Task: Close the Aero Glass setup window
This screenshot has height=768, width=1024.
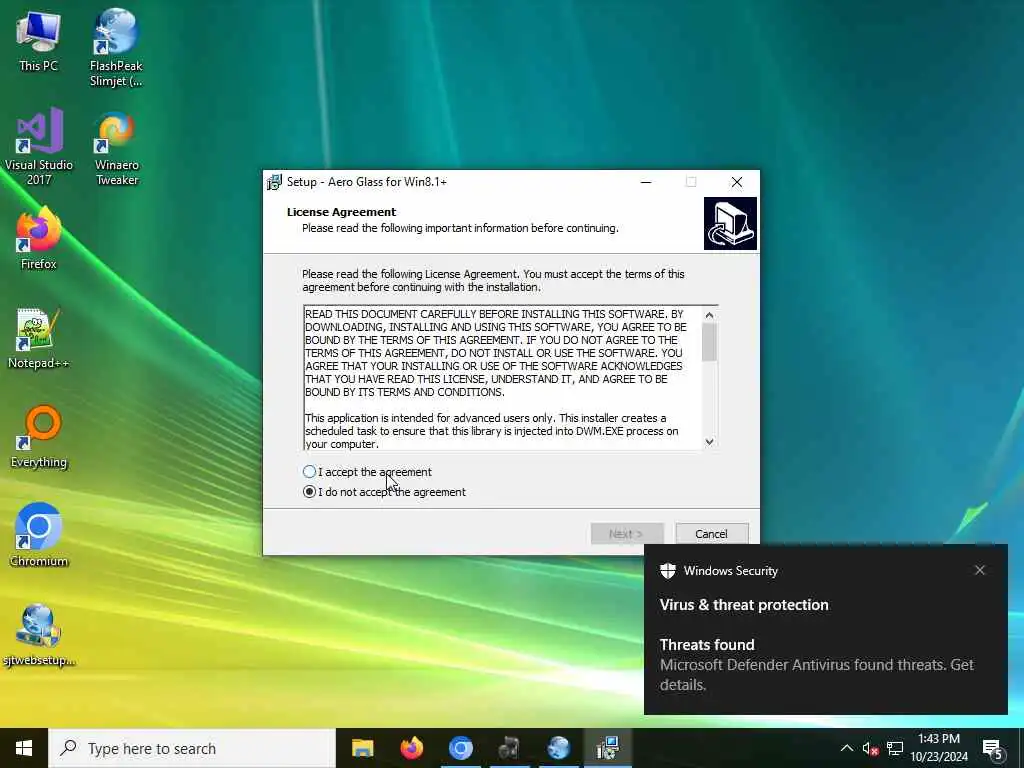Action: pos(737,182)
